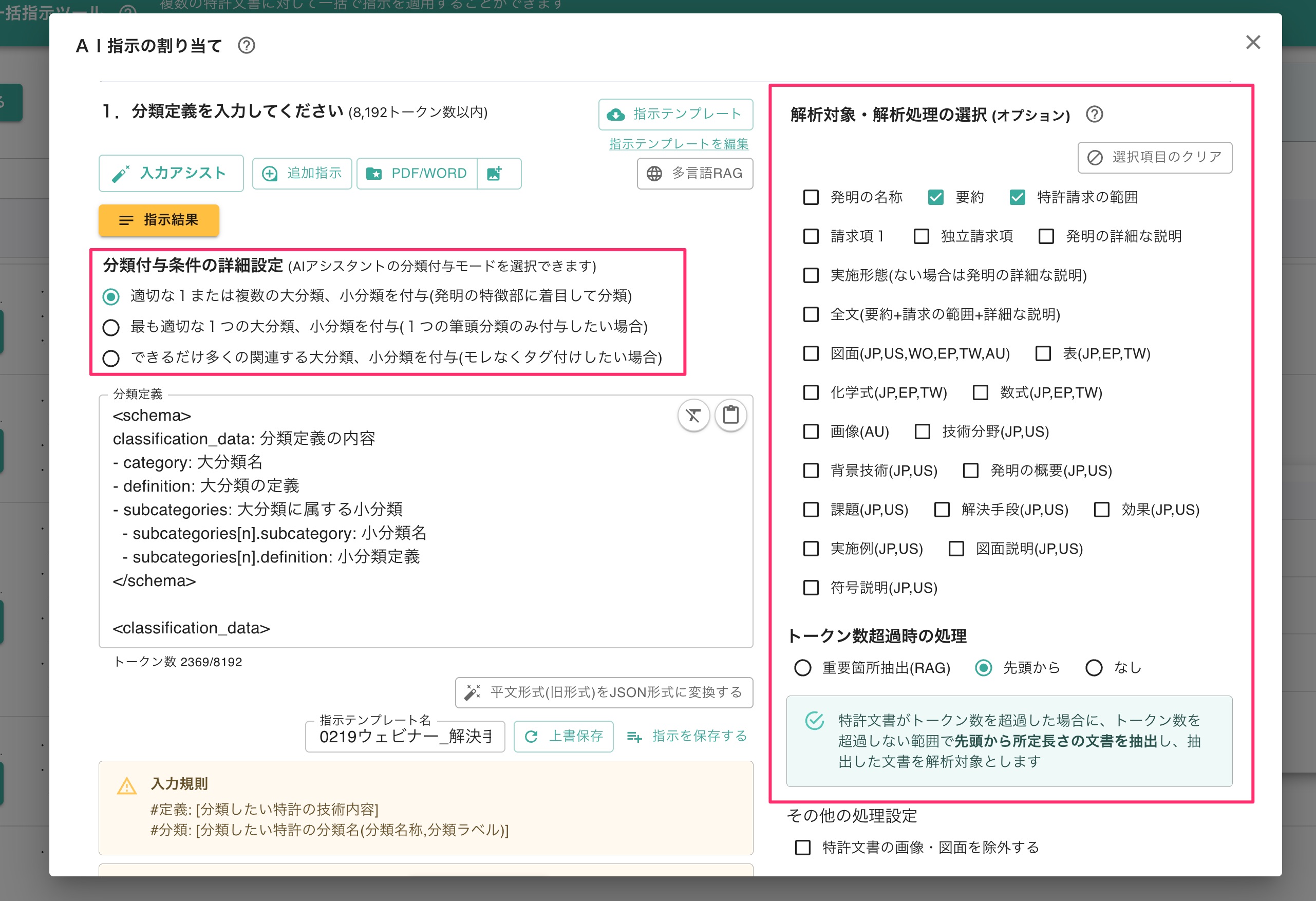Check 背景技術(JP,US) checkbox

pos(811,471)
